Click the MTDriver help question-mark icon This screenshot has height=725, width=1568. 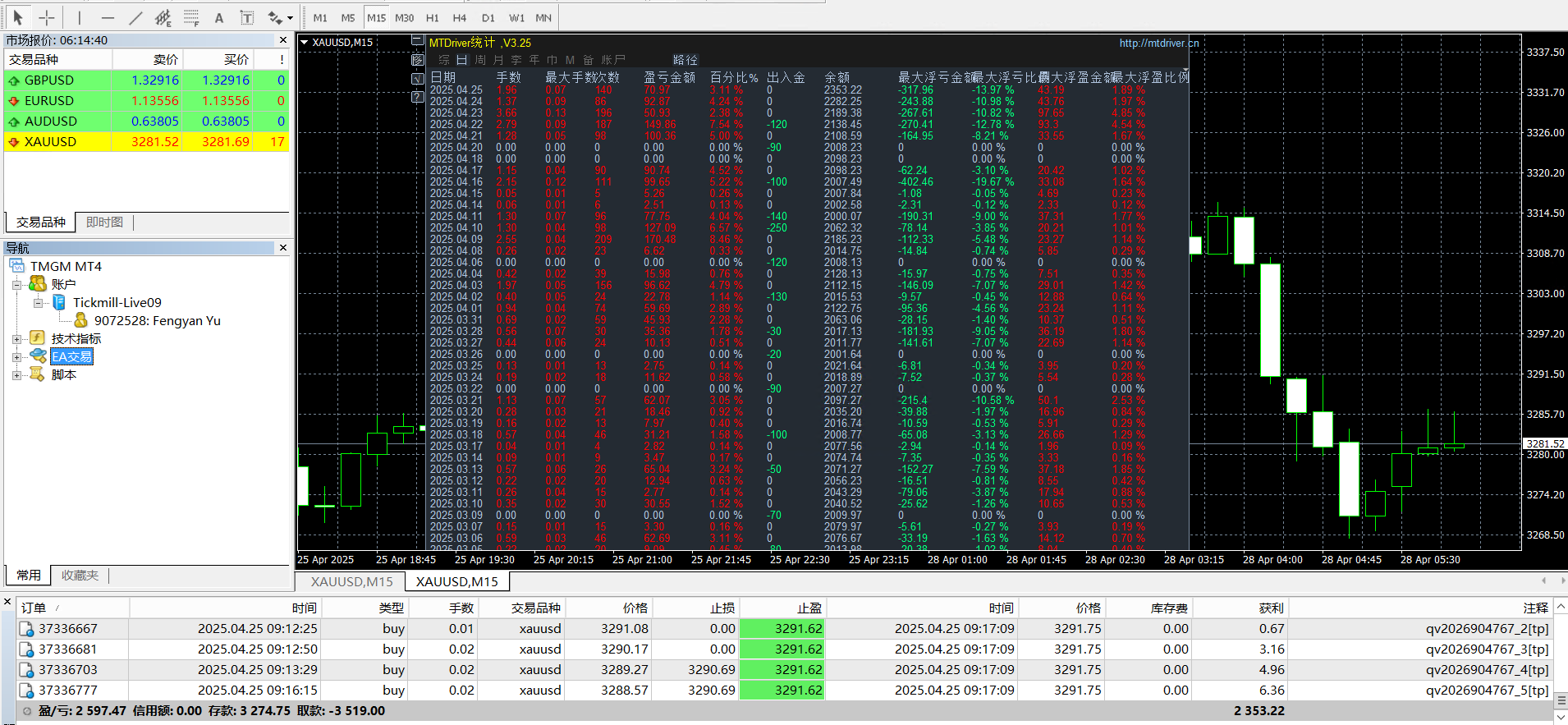(417, 97)
